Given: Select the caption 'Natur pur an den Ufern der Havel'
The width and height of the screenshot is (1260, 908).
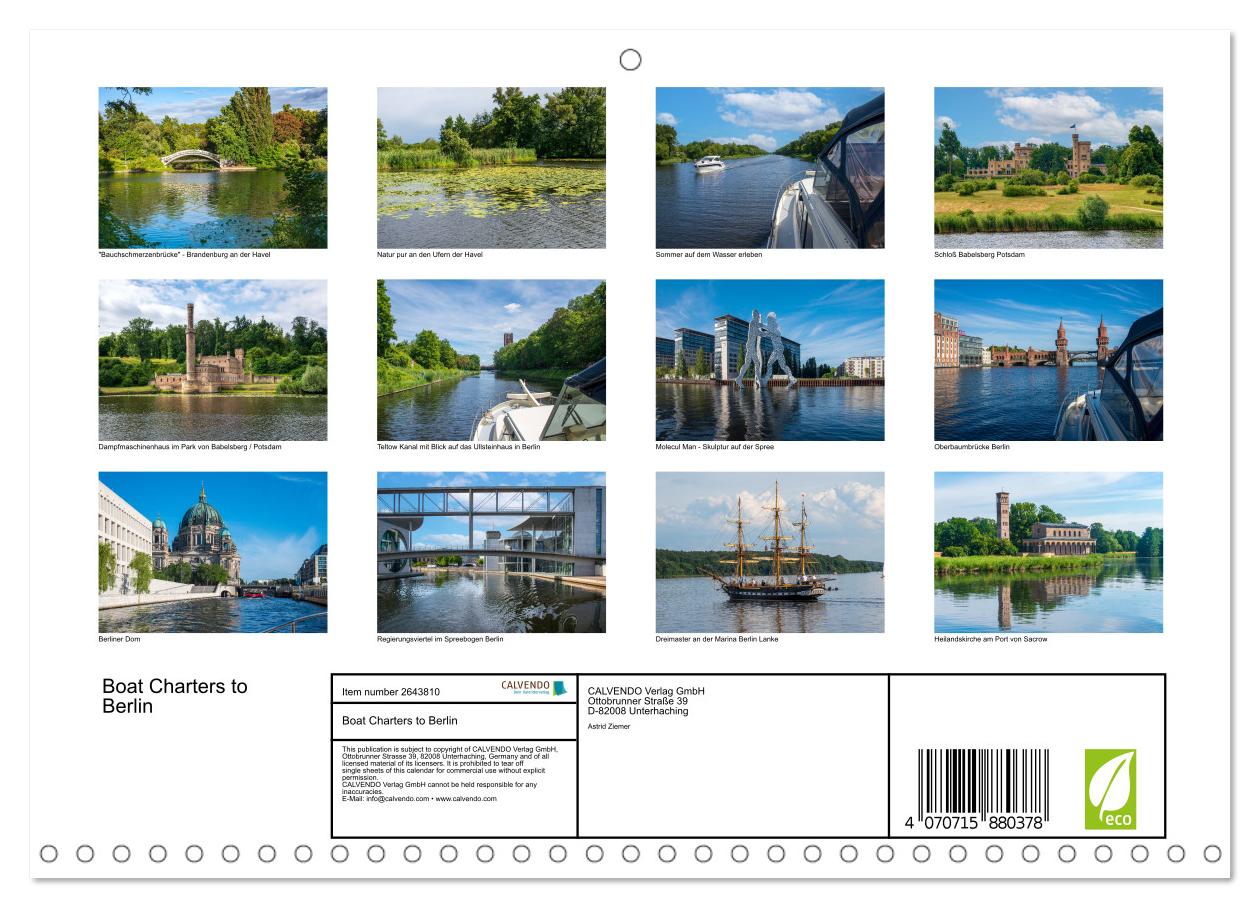Looking at the screenshot, I should coord(430,255).
